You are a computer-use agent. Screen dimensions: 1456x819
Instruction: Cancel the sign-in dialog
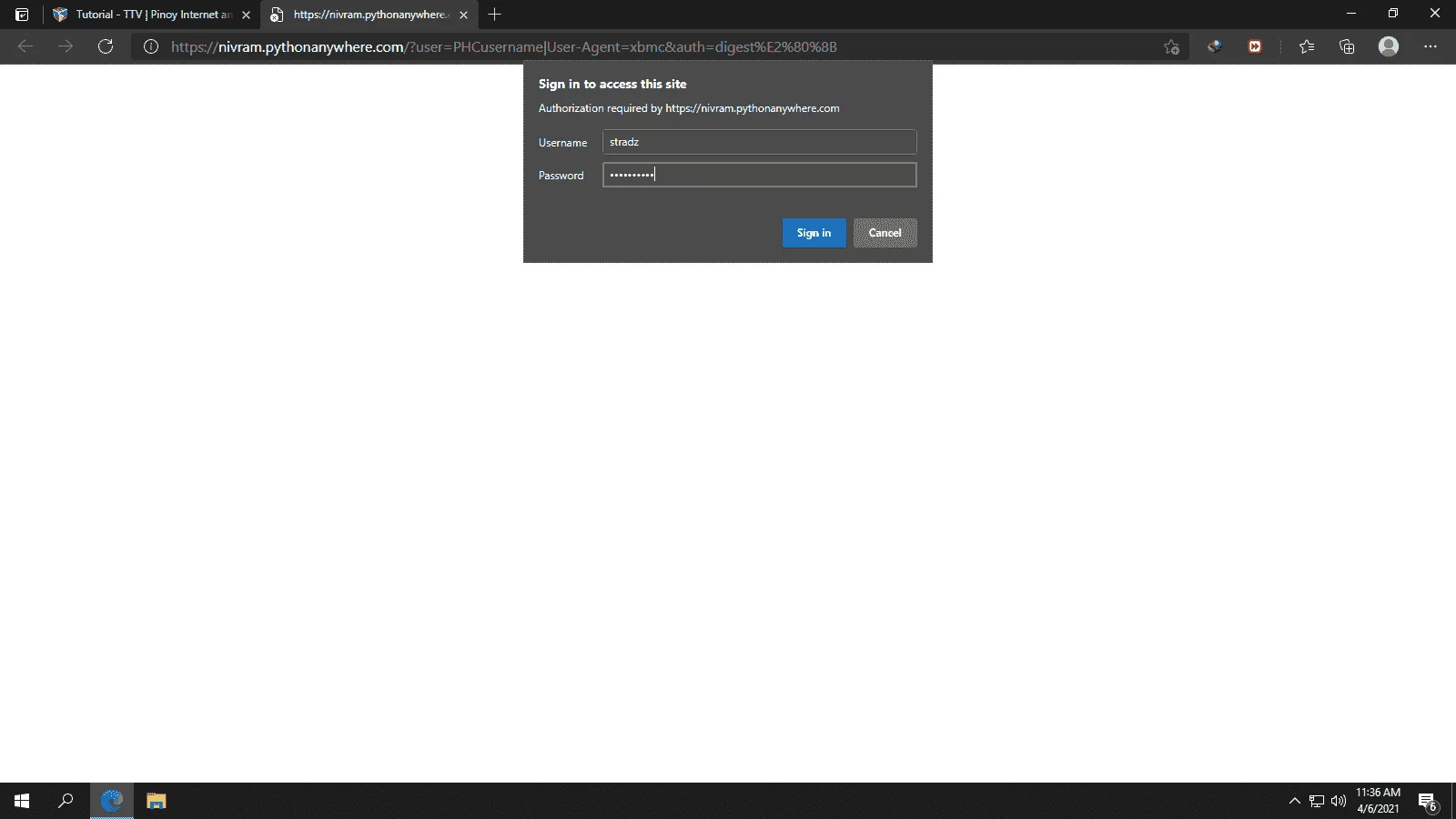(885, 233)
